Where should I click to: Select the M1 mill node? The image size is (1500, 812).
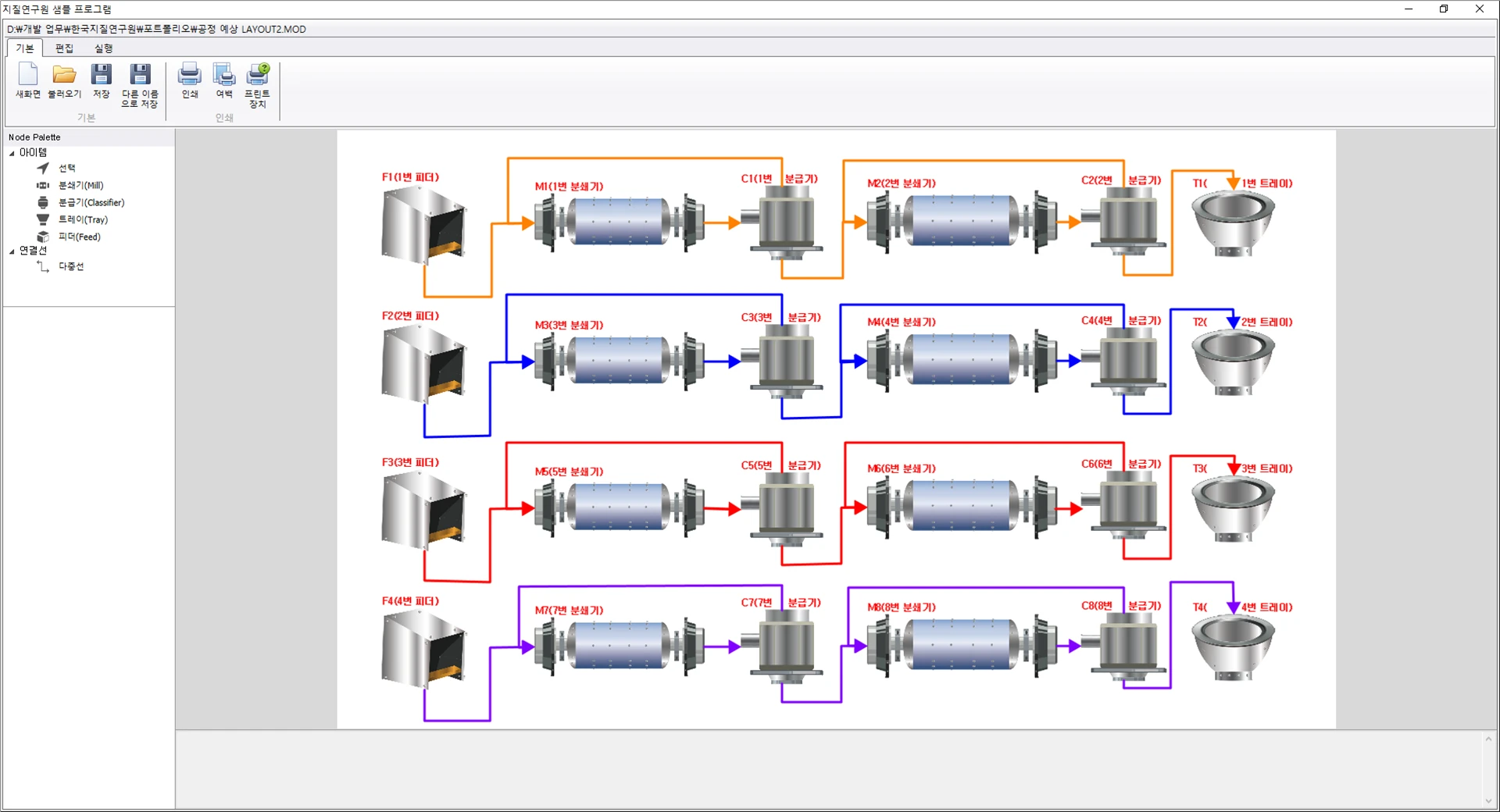(x=620, y=223)
